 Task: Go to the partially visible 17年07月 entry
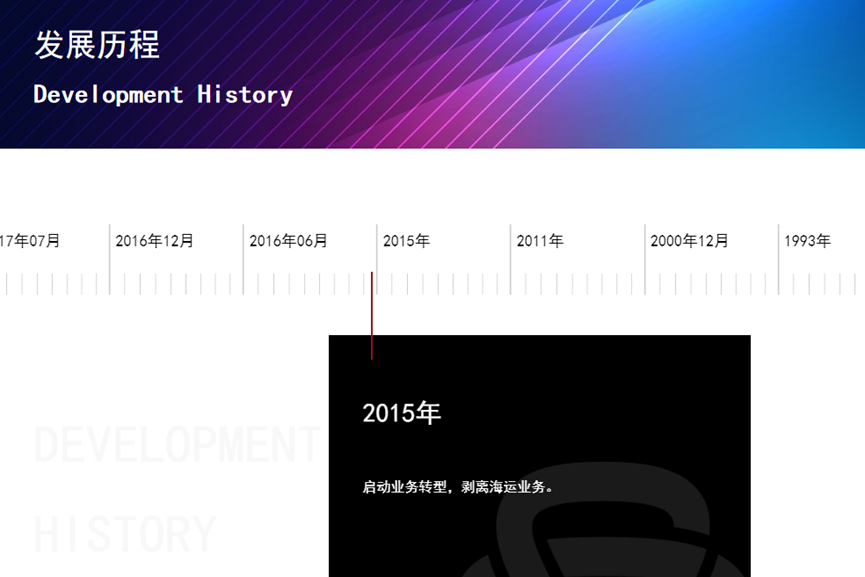[30, 241]
